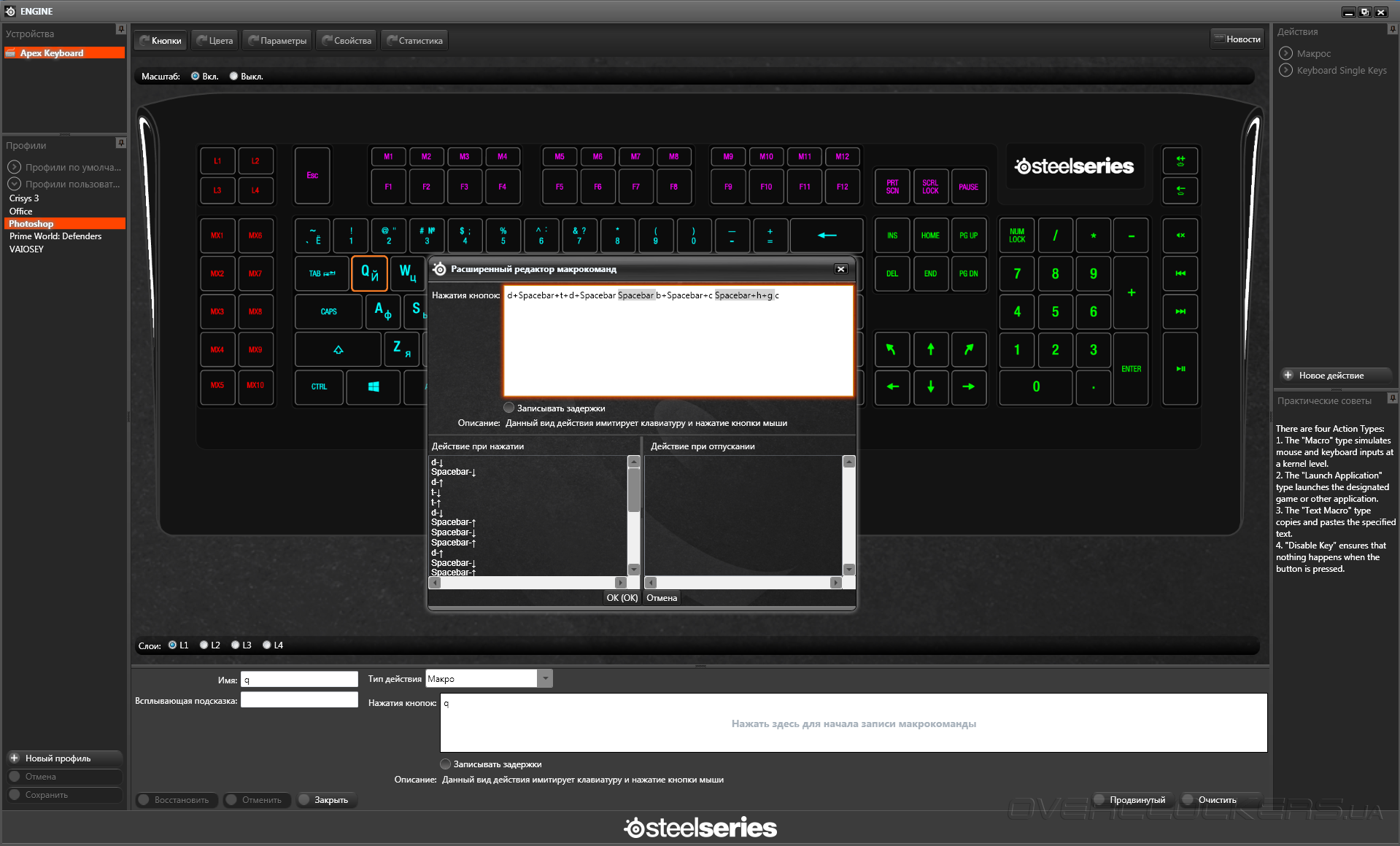
Task: Select layer L1 radio
Action: tap(172, 645)
